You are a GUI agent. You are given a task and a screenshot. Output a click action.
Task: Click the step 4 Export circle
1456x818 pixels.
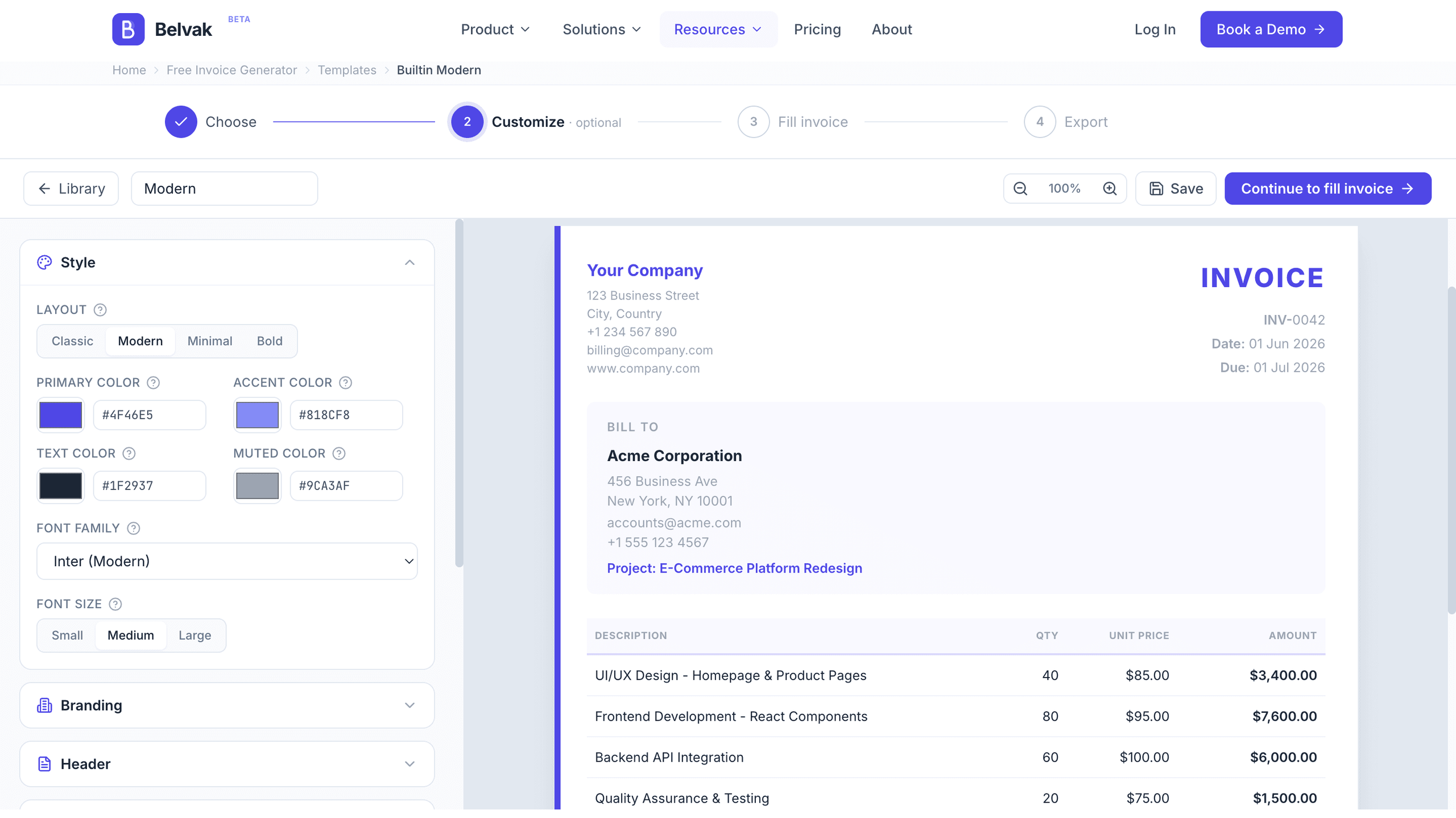click(1040, 122)
